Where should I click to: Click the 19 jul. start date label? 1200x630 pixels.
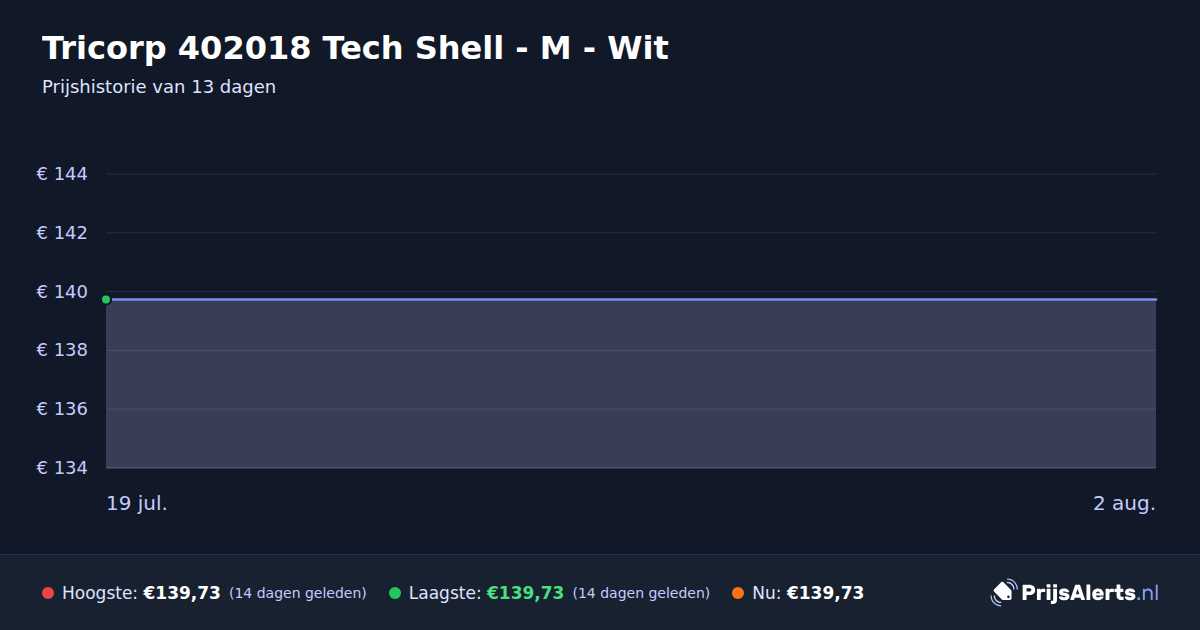click(137, 503)
